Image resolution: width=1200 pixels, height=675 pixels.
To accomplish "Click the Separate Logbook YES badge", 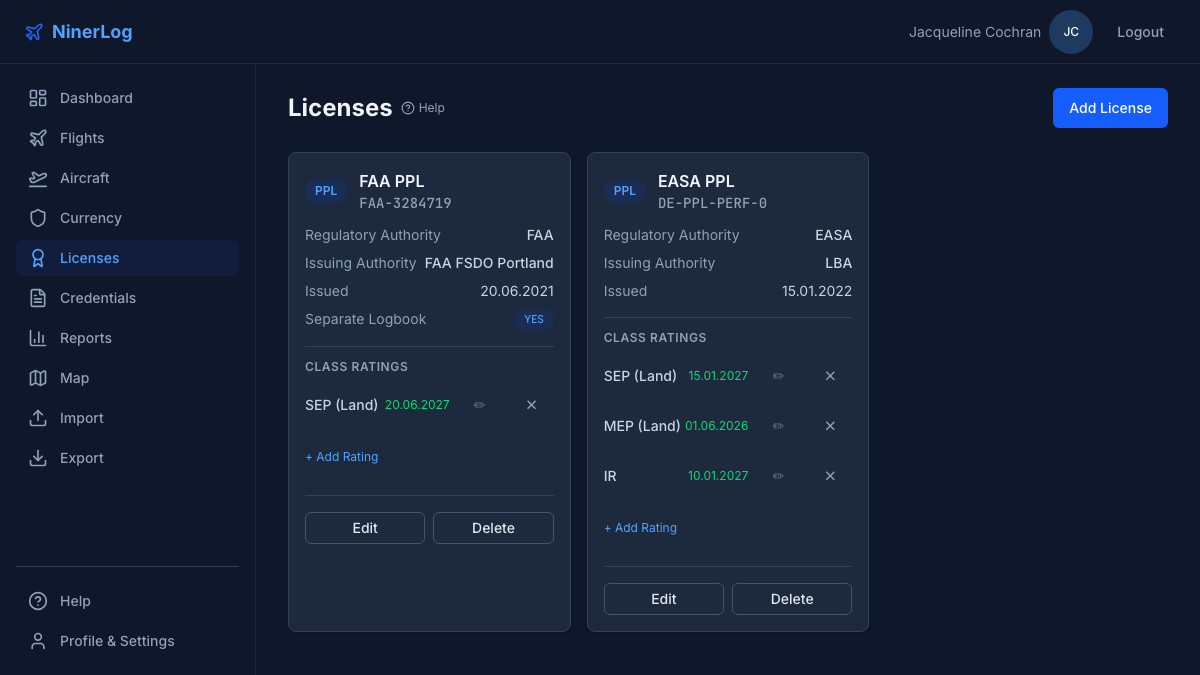I will coord(534,319).
